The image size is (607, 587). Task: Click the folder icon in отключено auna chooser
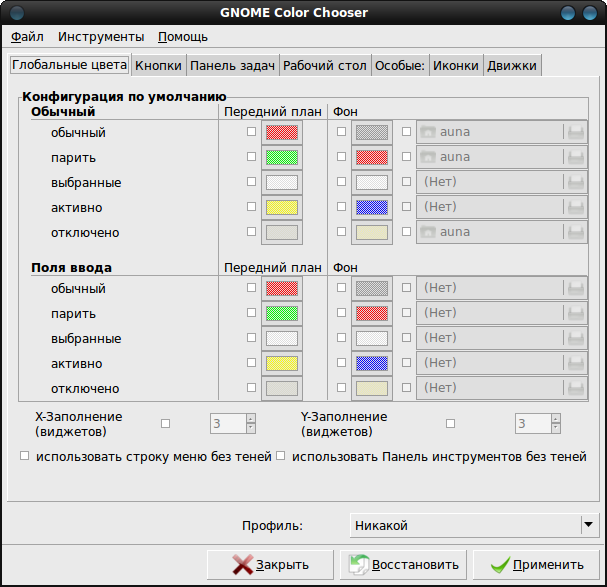428,232
